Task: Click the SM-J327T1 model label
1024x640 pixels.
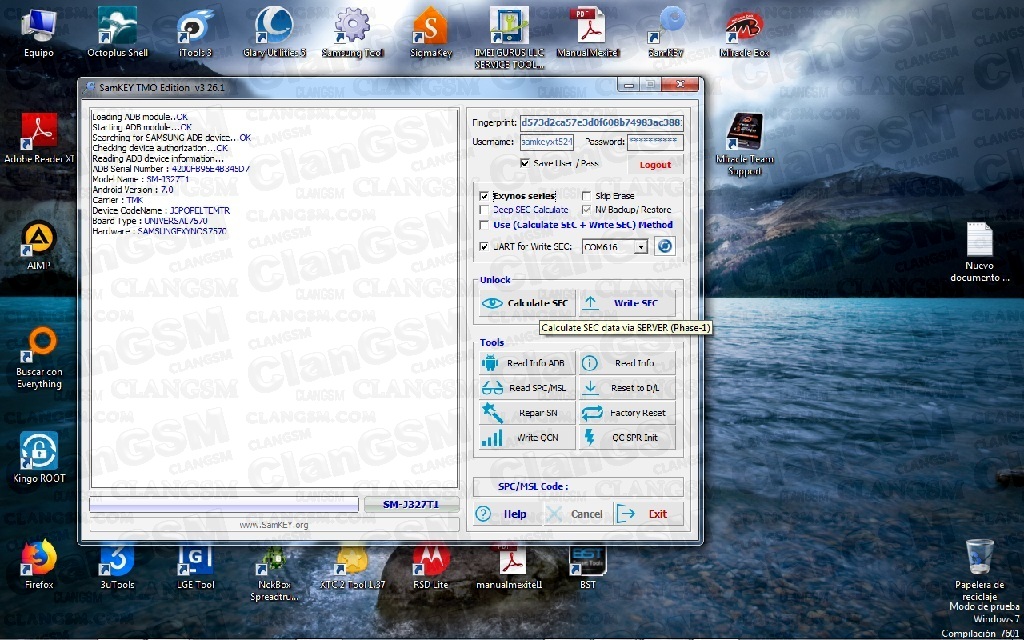Action: coord(411,505)
